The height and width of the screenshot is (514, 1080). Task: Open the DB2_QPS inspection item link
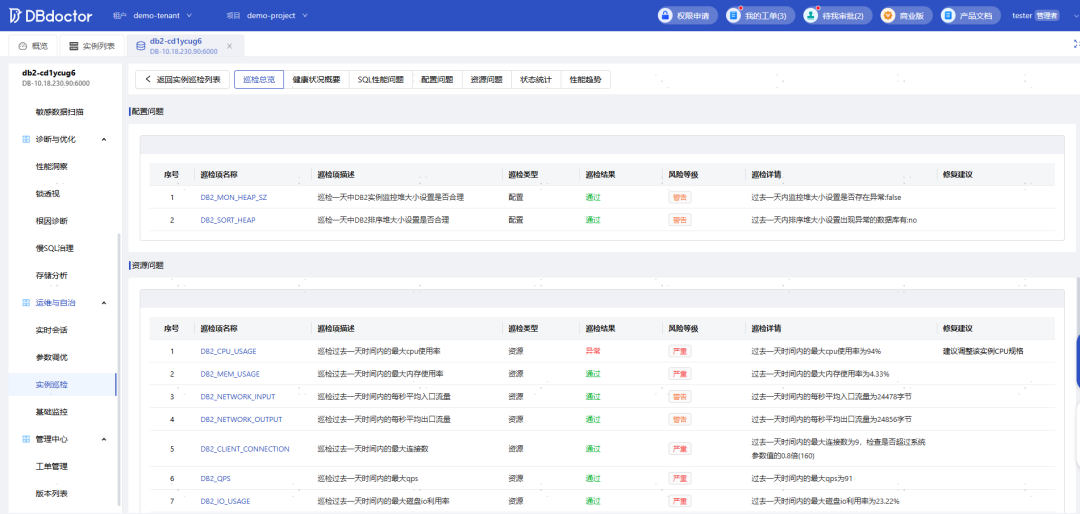pyautogui.click(x=214, y=479)
